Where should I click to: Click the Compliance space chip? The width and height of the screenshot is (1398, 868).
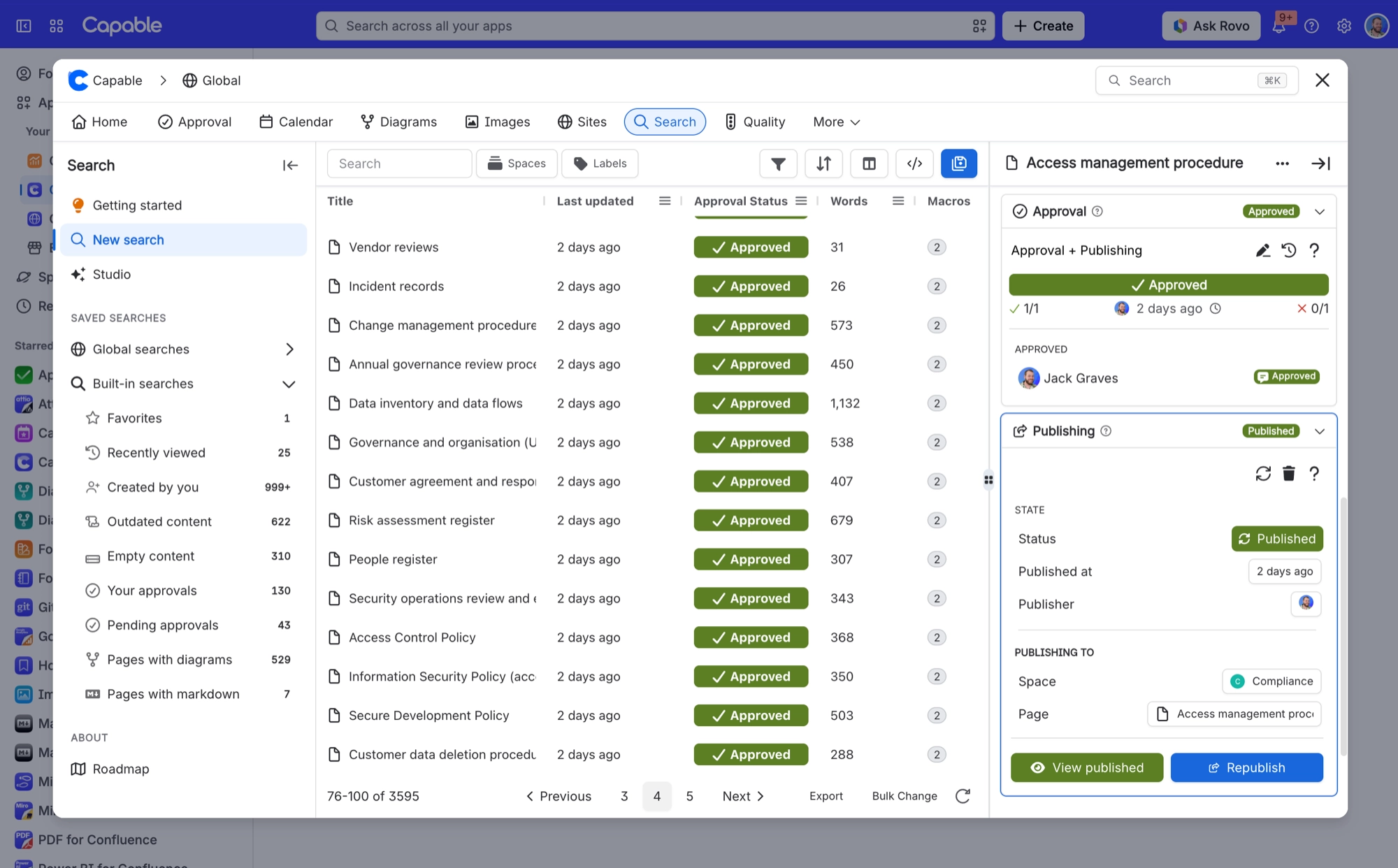[1271, 681]
